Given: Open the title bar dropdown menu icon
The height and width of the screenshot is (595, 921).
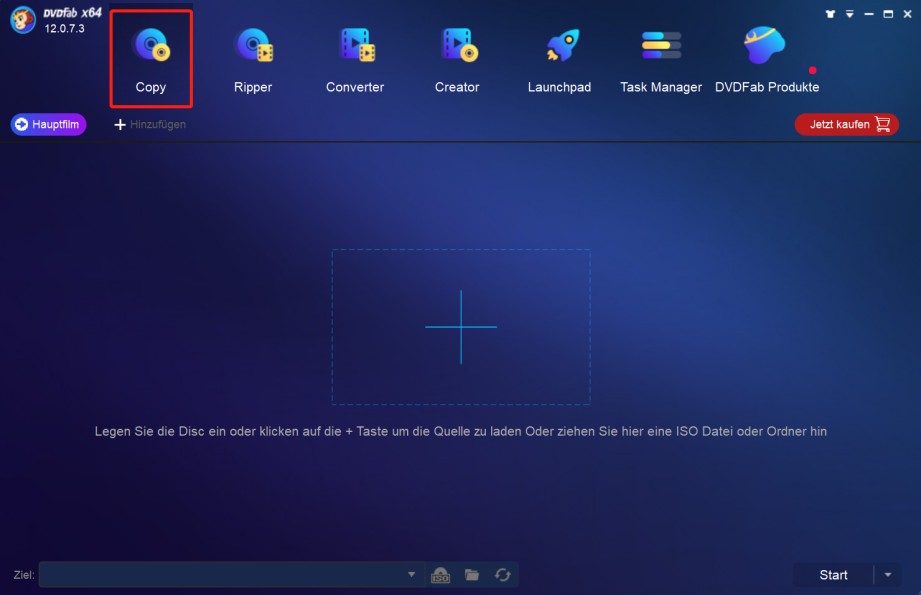Looking at the screenshot, I should pyautogui.click(x=849, y=14).
